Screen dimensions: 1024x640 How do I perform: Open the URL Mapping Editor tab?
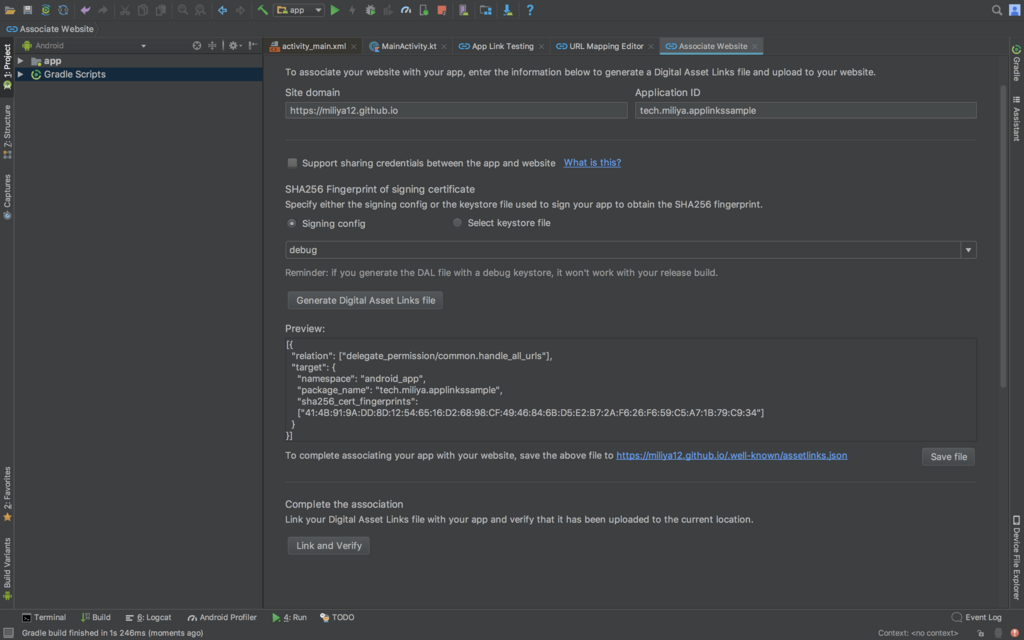605,46
